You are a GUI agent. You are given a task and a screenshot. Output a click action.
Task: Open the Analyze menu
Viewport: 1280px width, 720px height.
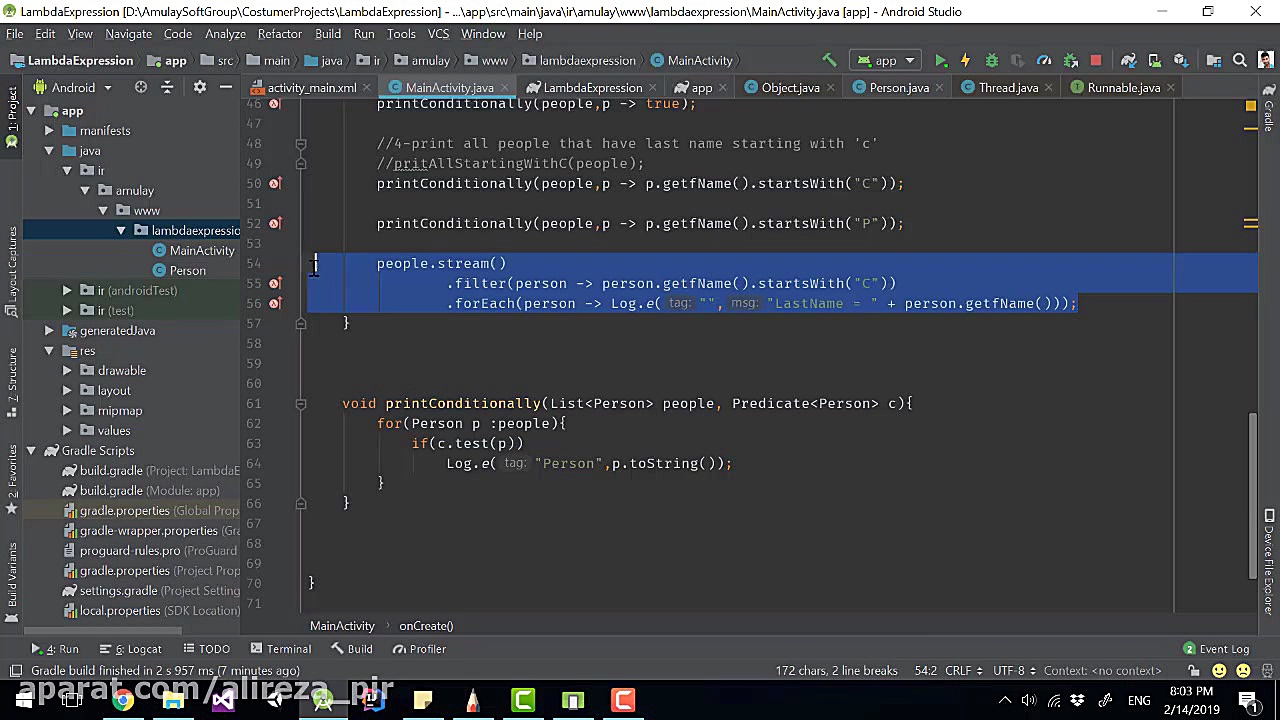tap(225, 33)
